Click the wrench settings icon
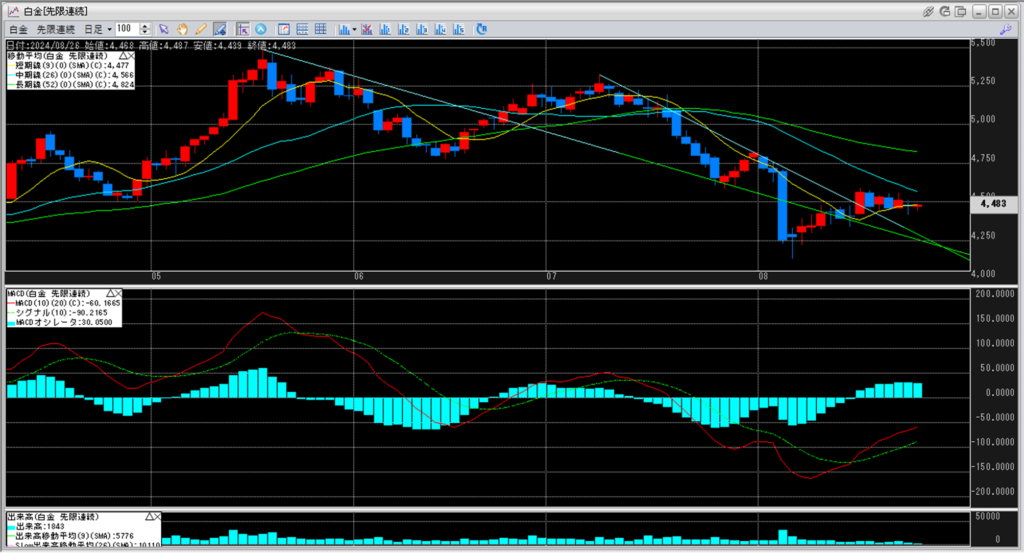This screenshot has height=553, width=1024. click(x=1006, y=30)
